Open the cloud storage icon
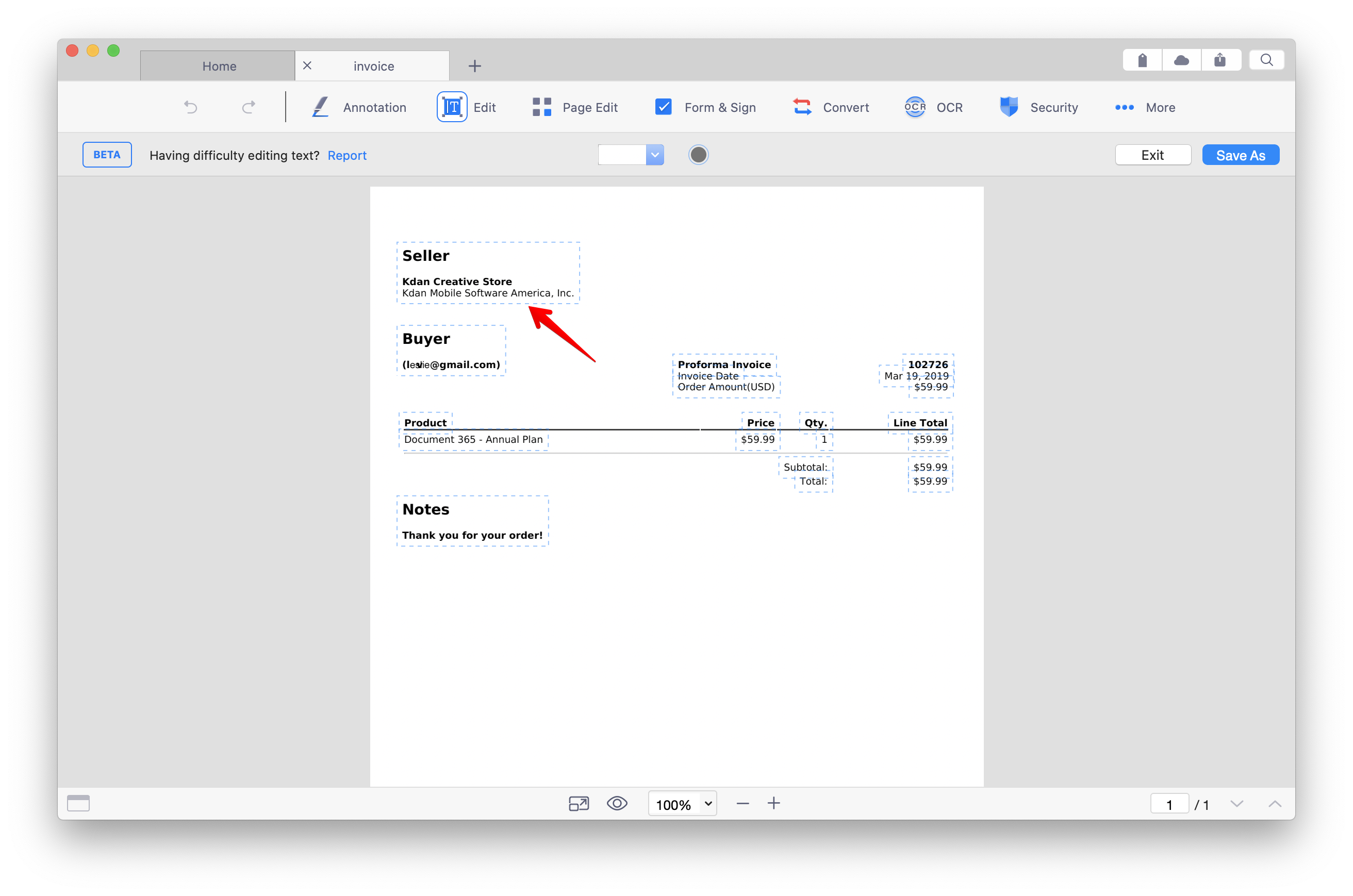This screenshot has width=1353, height=896. [1181, 60]
